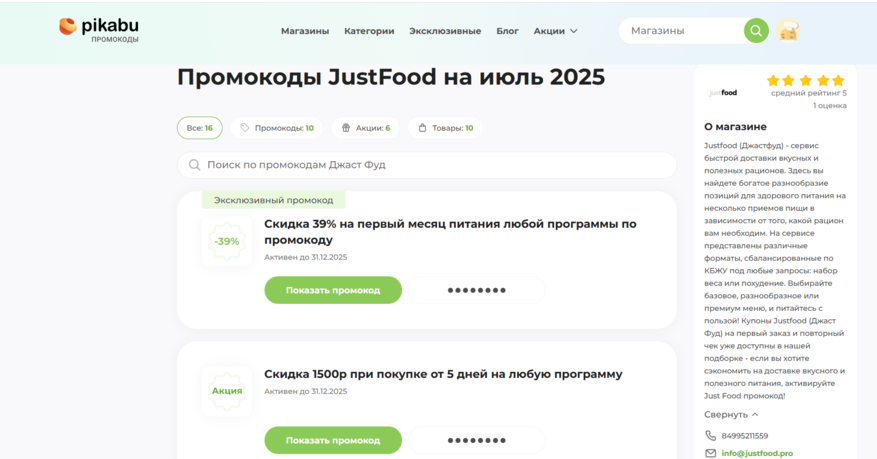Click the Промокоды JustFood на июль 2025 heading
Viewport: 877px width, 459px height.
point(391,77)
